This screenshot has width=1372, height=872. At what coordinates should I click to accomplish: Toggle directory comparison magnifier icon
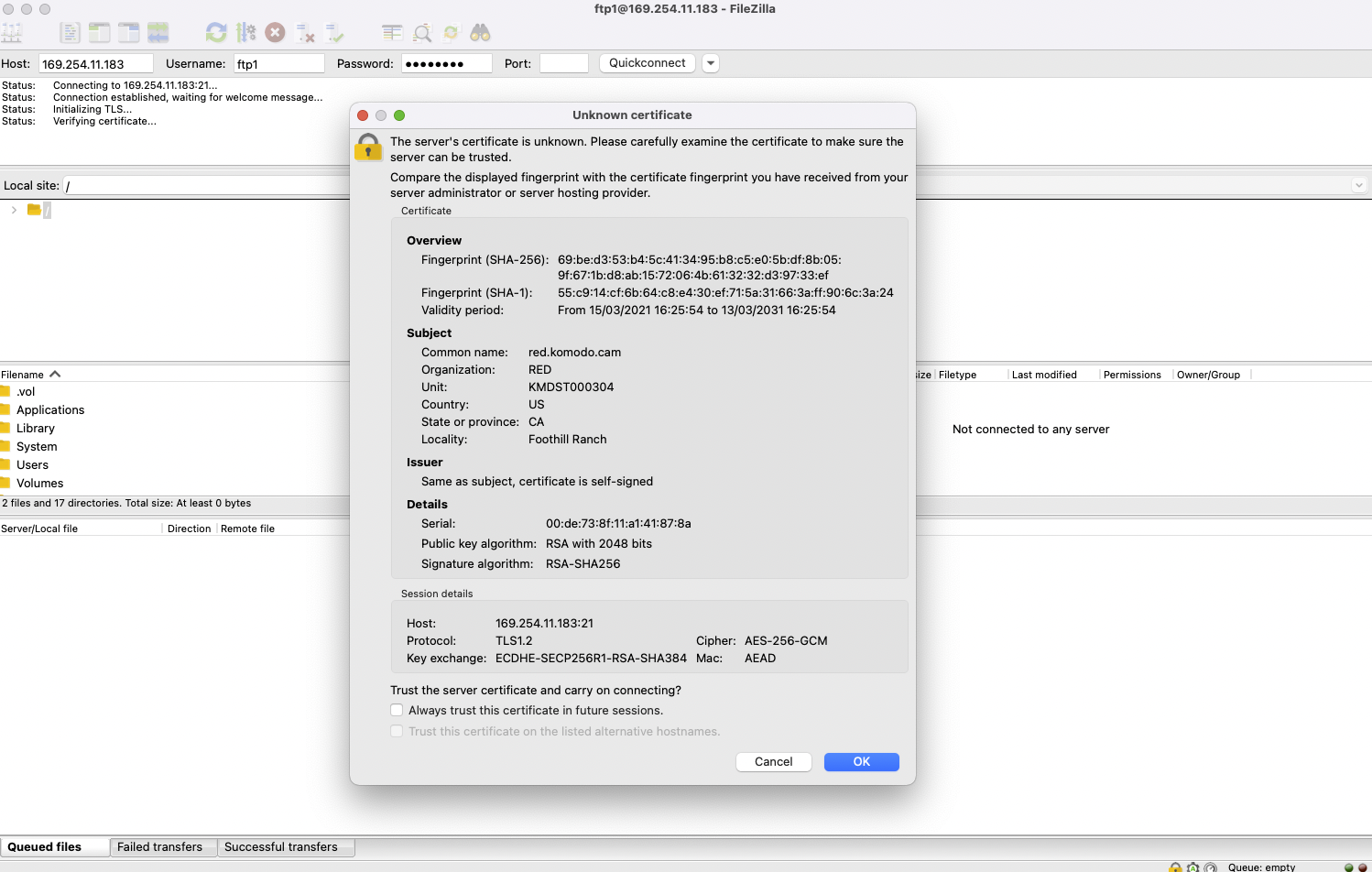pos(422,33)
